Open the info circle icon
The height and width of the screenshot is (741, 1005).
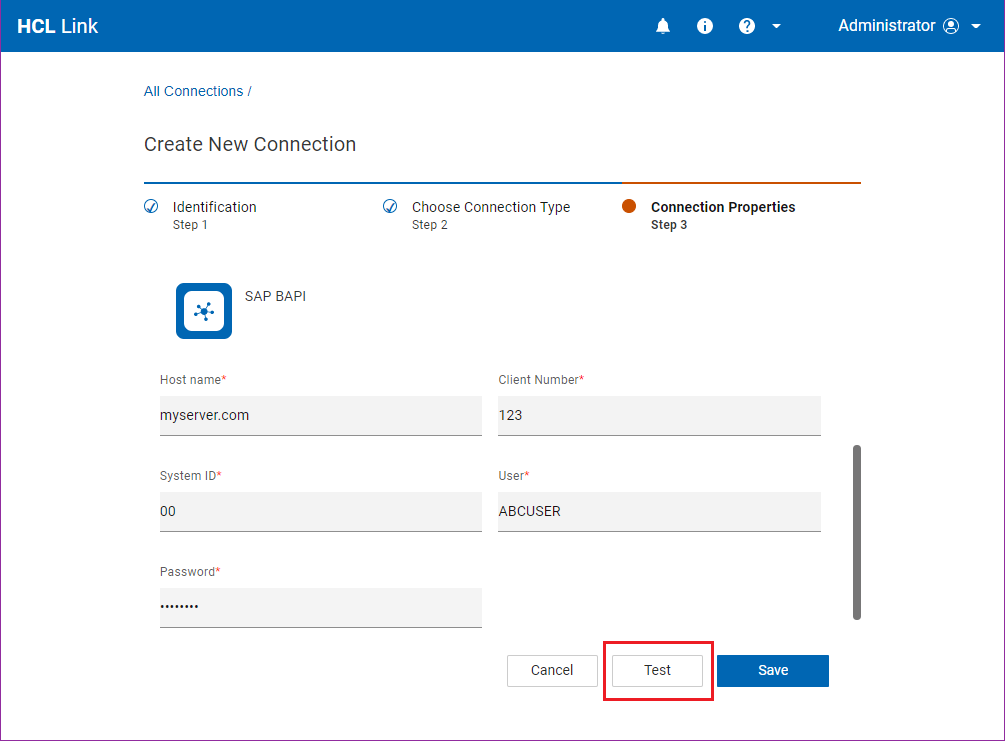tap(705, 26)
